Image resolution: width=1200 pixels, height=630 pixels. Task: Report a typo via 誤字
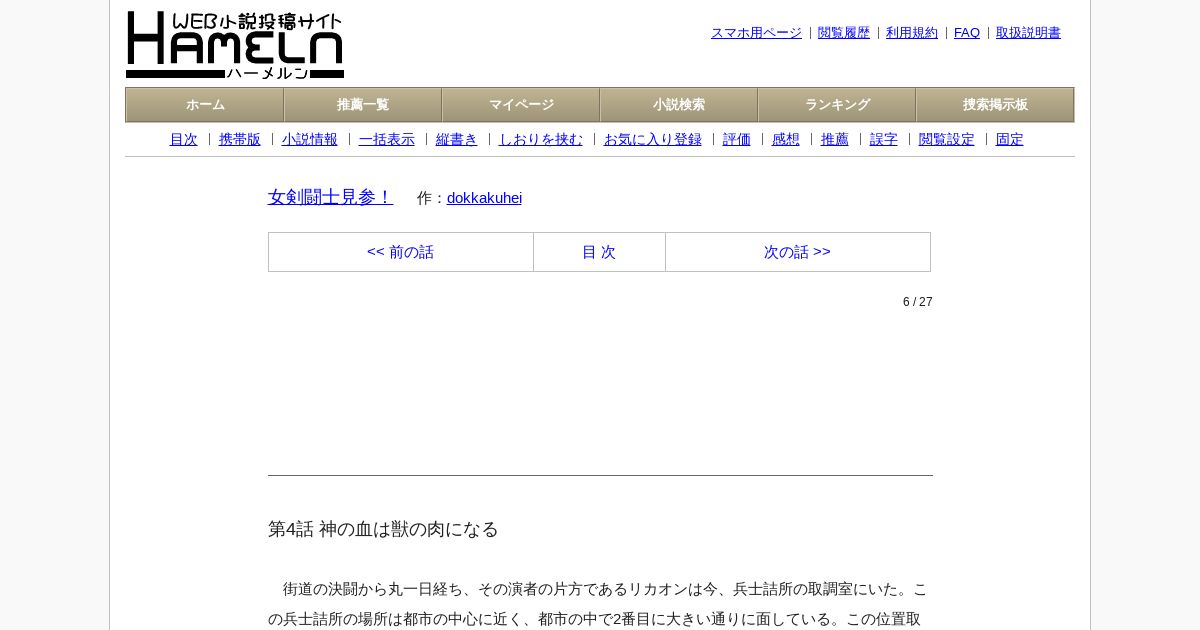point(884,139)
